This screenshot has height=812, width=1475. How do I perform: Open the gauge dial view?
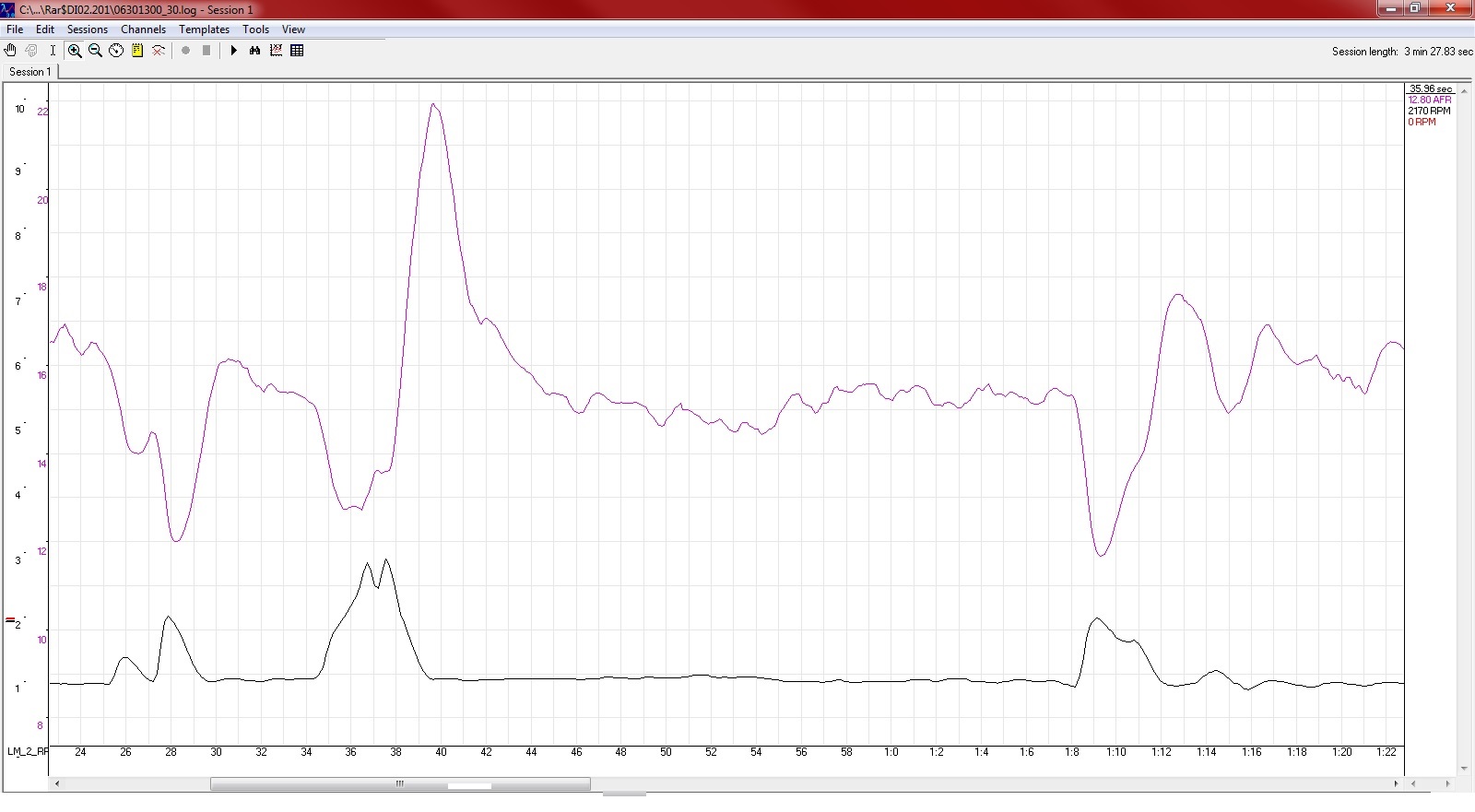(116, 51)
